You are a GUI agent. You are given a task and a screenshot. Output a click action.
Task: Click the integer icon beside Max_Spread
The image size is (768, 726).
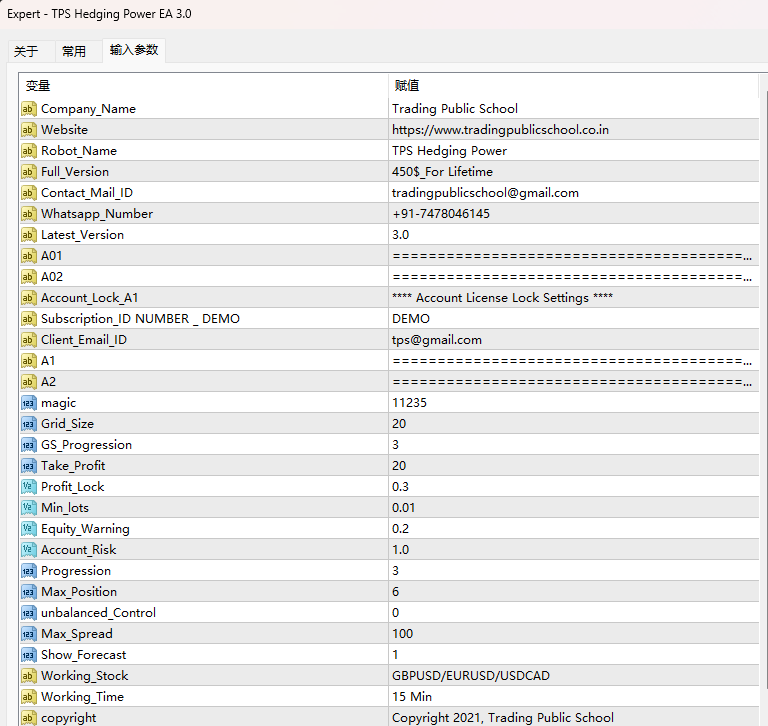tap(29, 633)
